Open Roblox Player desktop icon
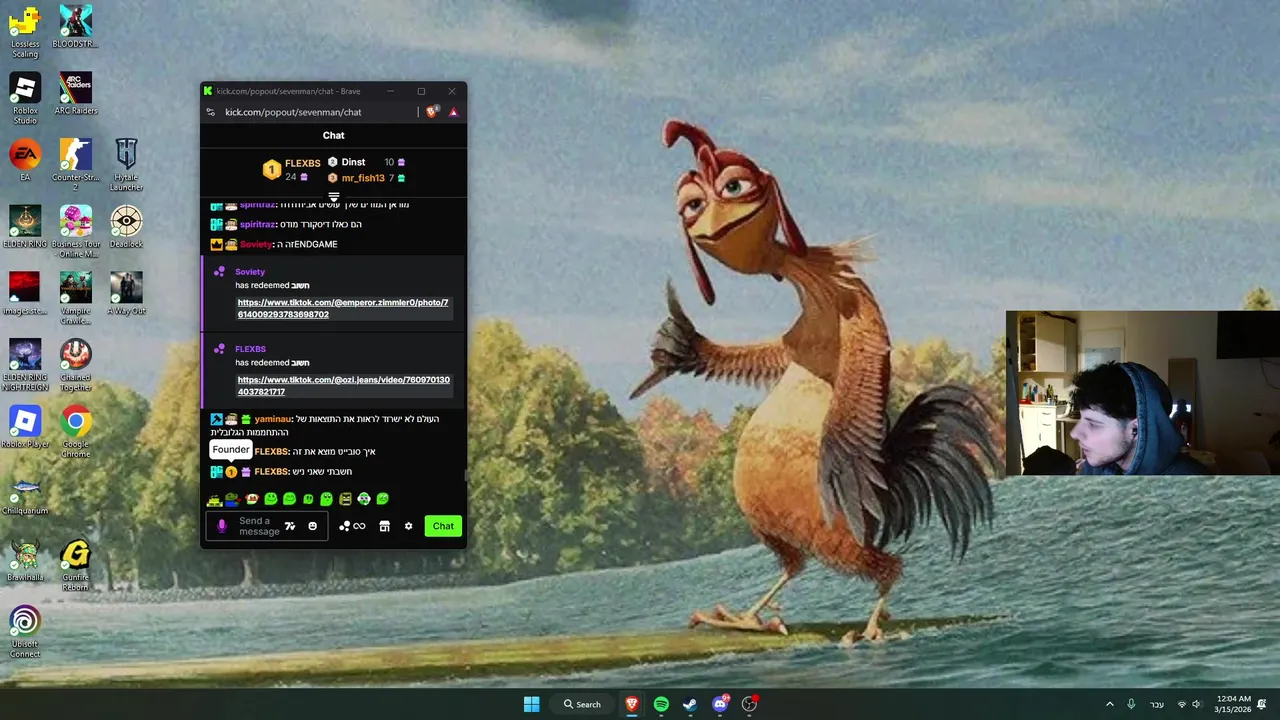This screenshot has width=1280, height=720. coord(25,427)
